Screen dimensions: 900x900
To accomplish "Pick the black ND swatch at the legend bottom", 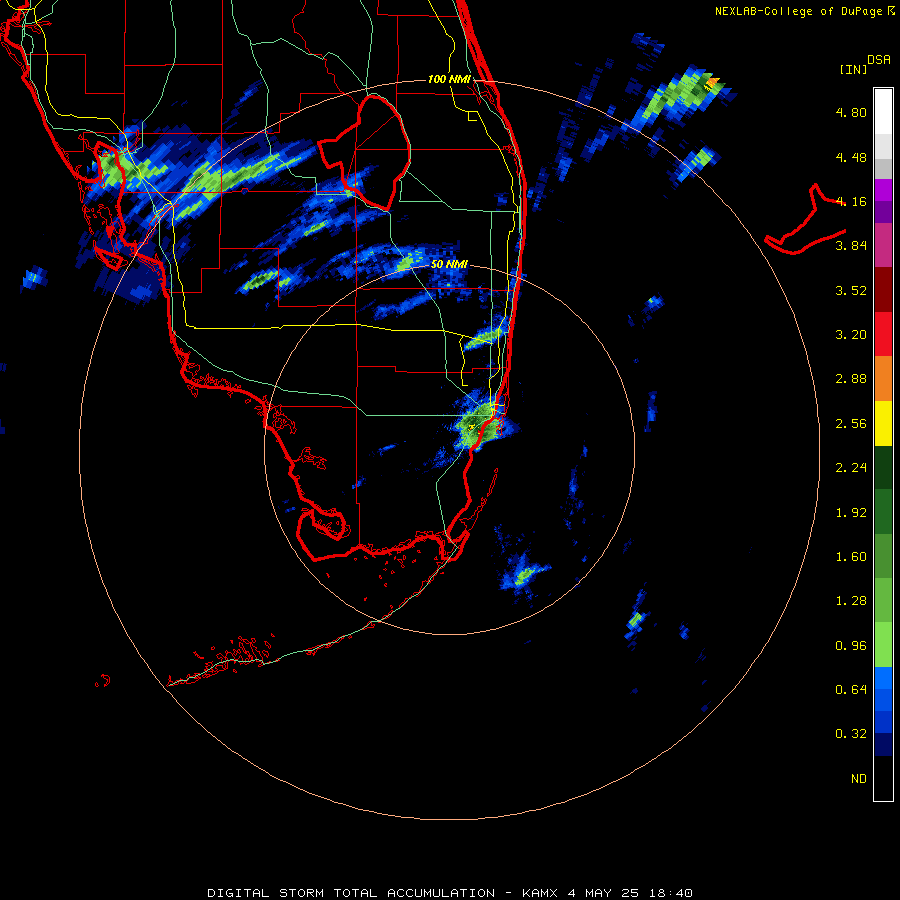I will click(883, 778).
